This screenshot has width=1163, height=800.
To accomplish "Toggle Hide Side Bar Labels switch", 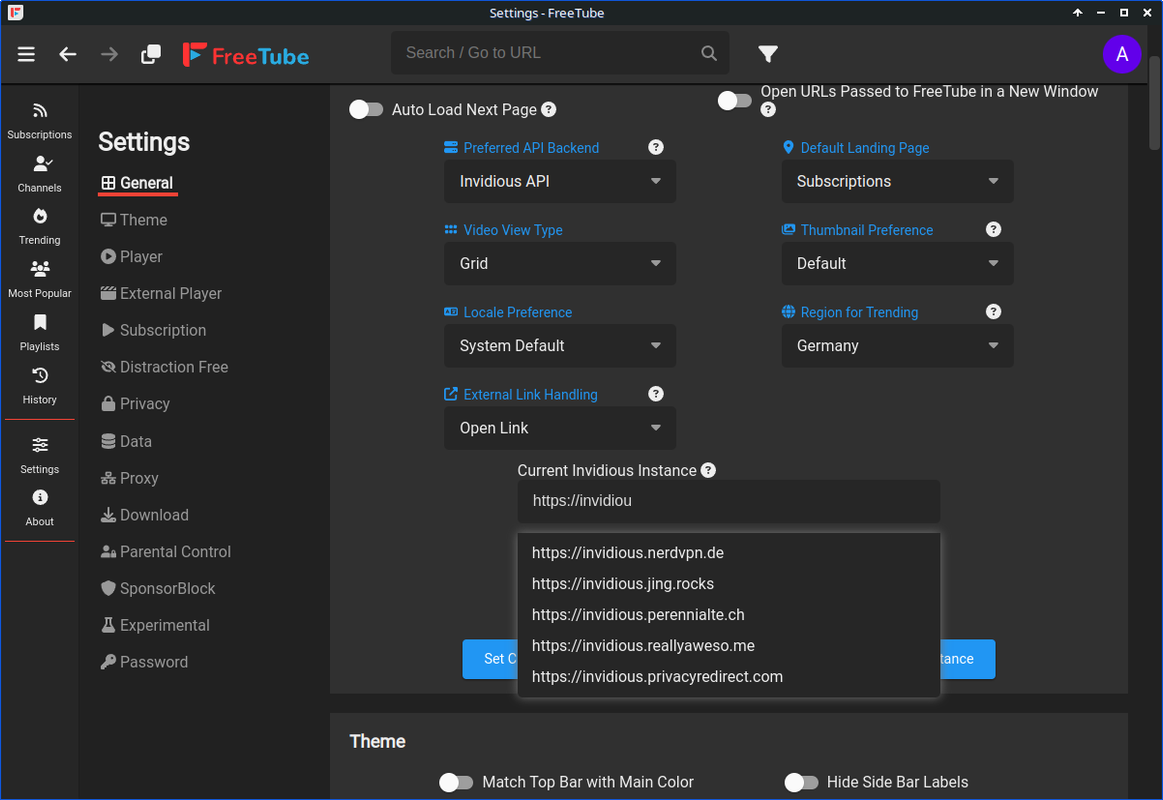I will (x=802, y=782).
